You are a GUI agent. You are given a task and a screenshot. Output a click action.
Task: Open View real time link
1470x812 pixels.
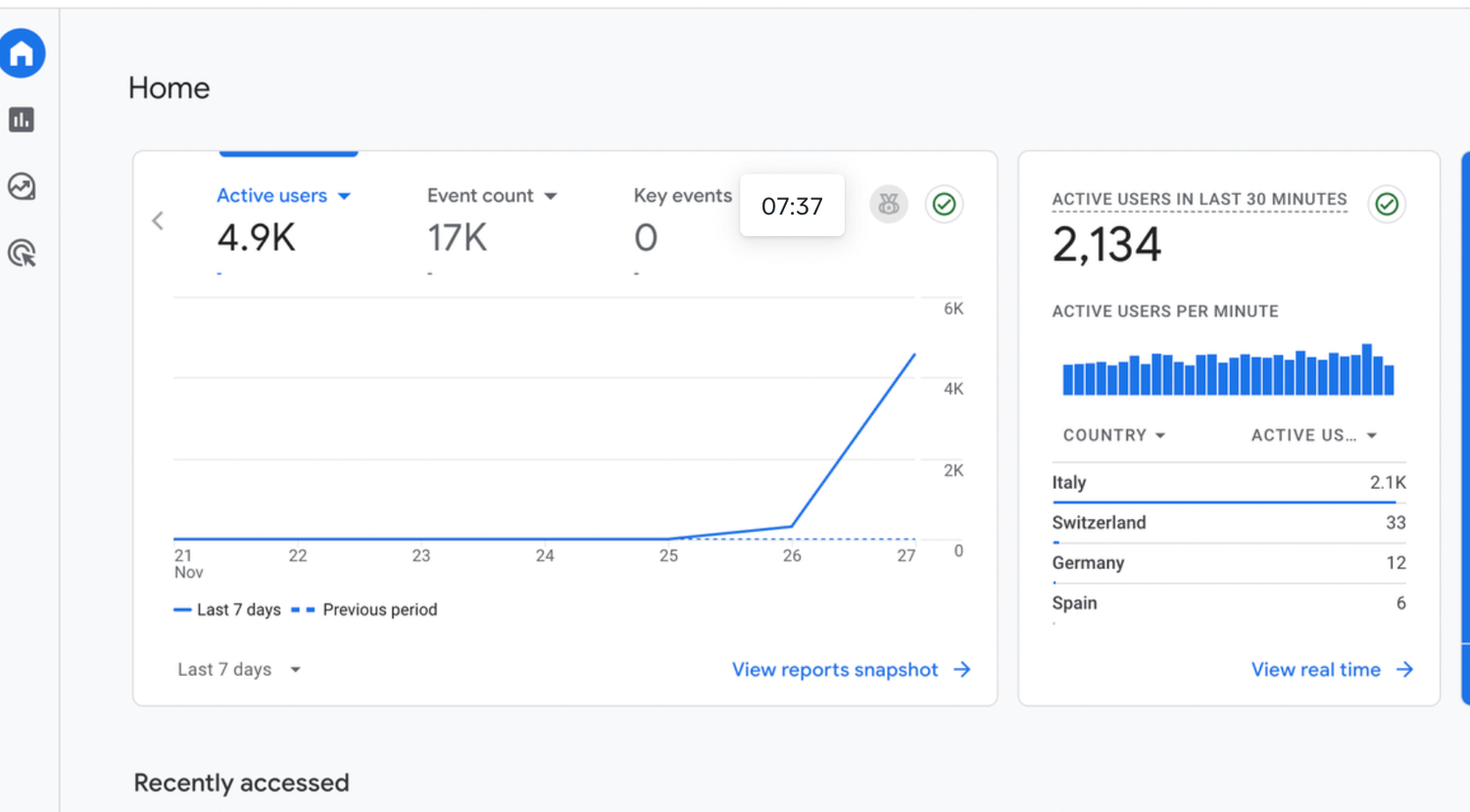pyautogui.click(x=1315, y=669)
